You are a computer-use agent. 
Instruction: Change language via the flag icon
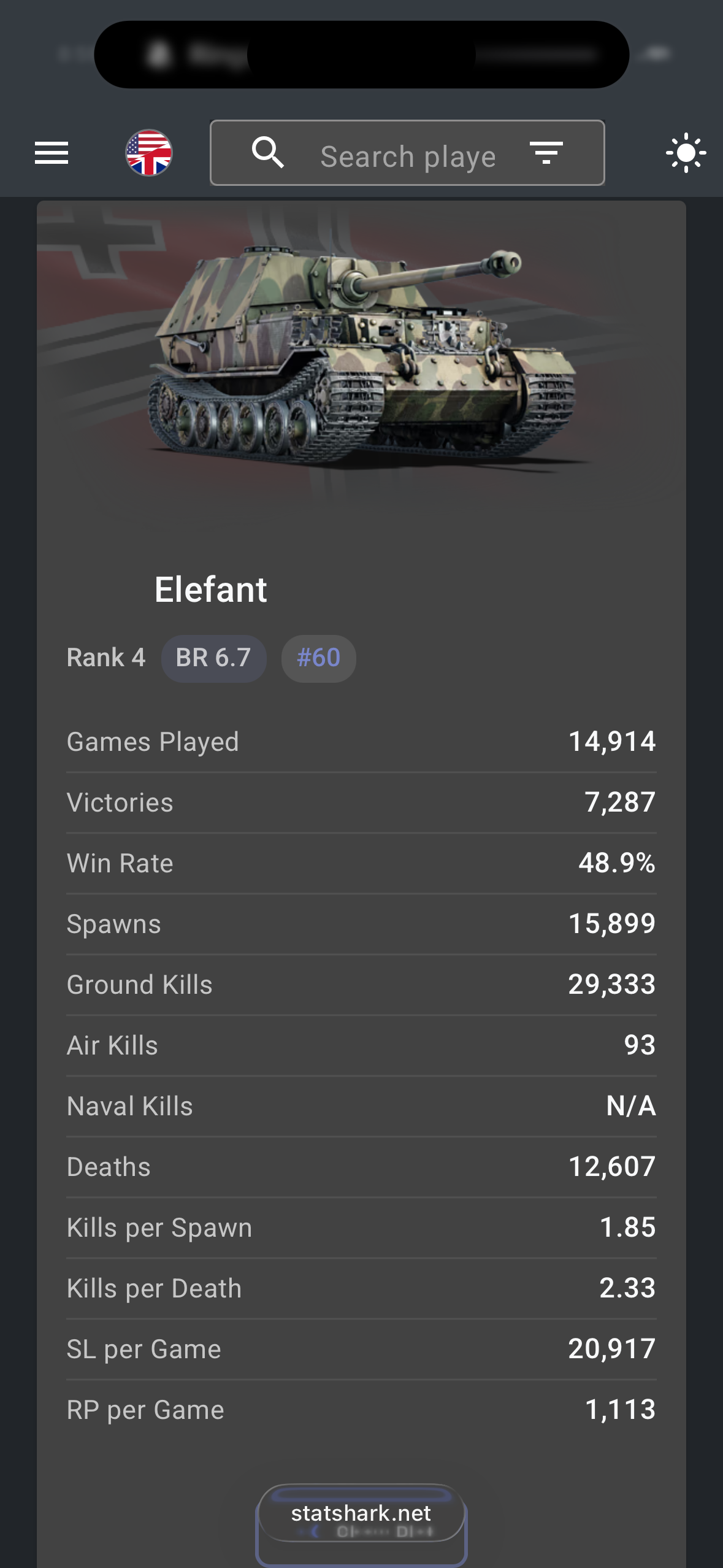pos(149,153)
